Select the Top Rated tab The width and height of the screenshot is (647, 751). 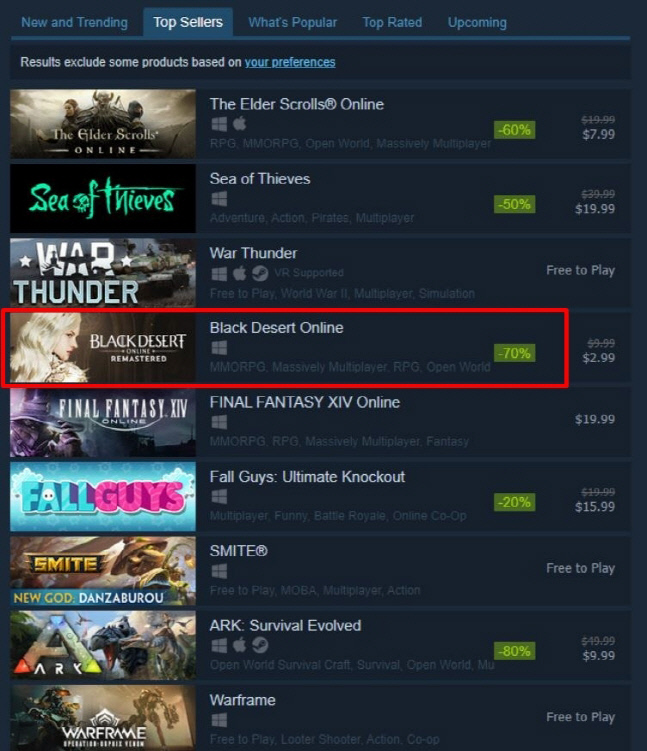pos(392,23)
